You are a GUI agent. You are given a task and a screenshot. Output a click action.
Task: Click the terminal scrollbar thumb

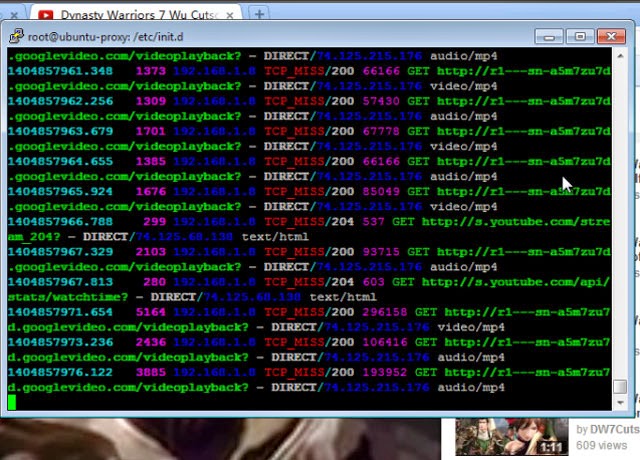pos(620,387)
